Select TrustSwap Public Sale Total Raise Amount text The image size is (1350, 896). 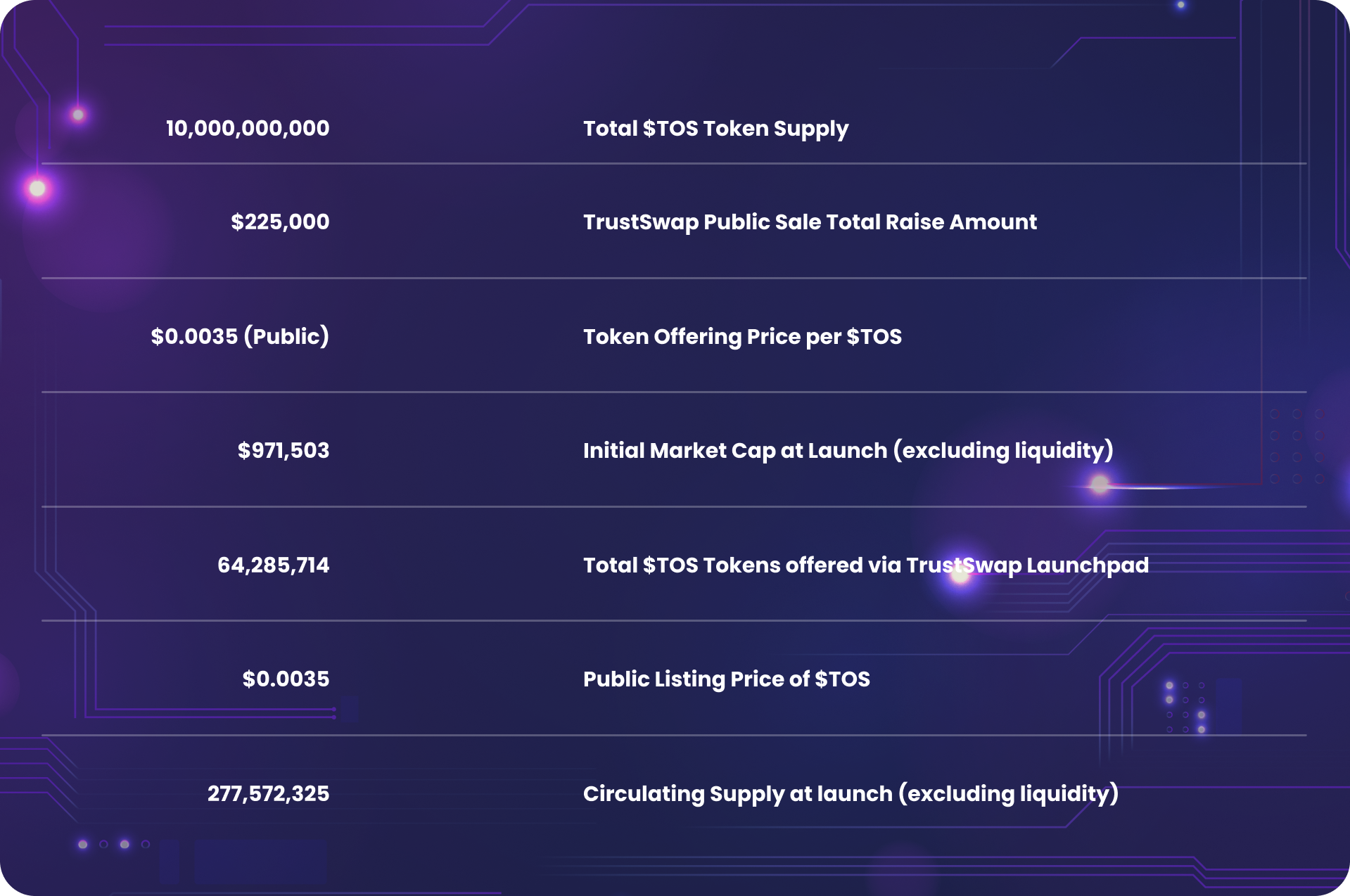[x=810, y=223]
